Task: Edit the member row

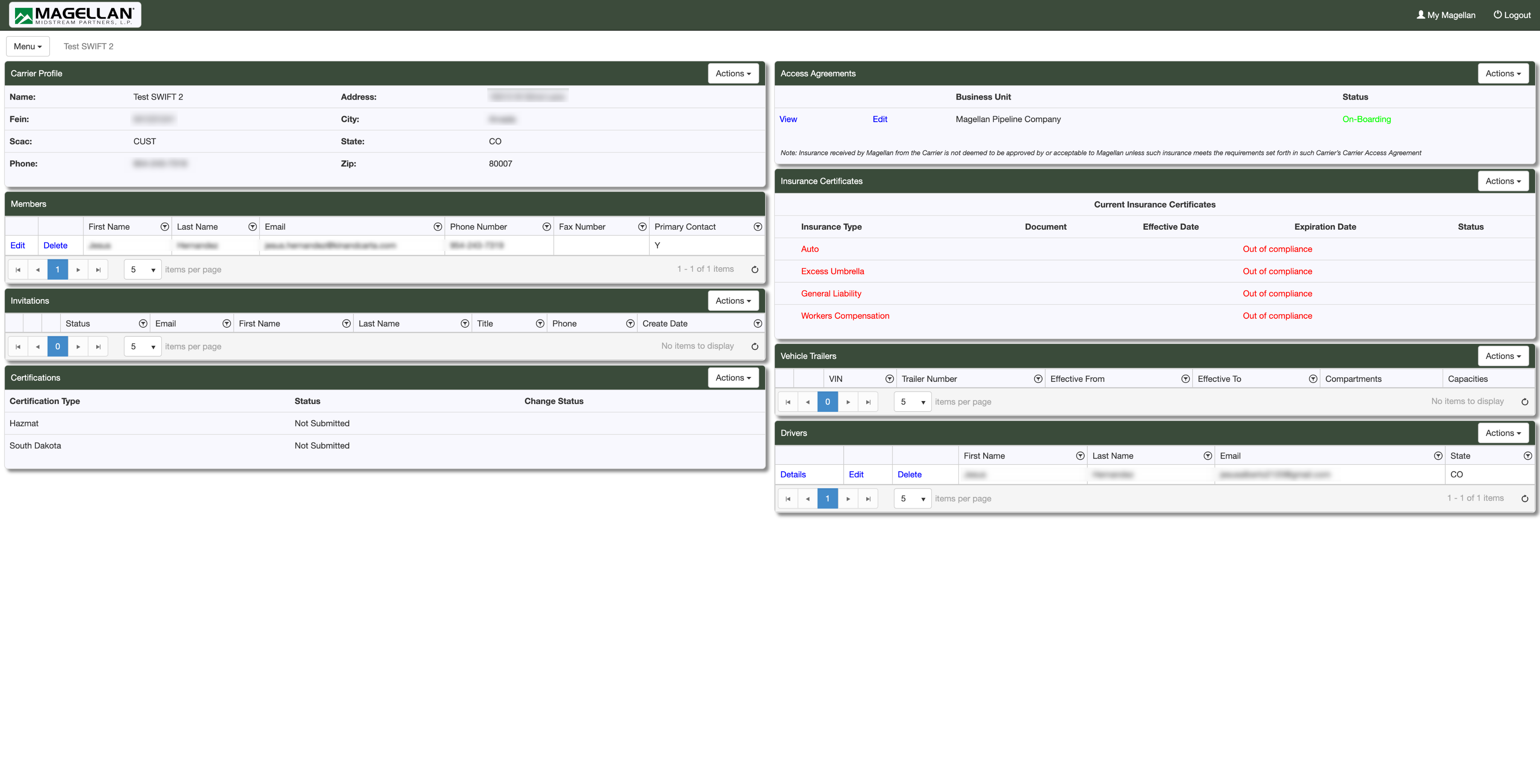Action: (18, 245)
